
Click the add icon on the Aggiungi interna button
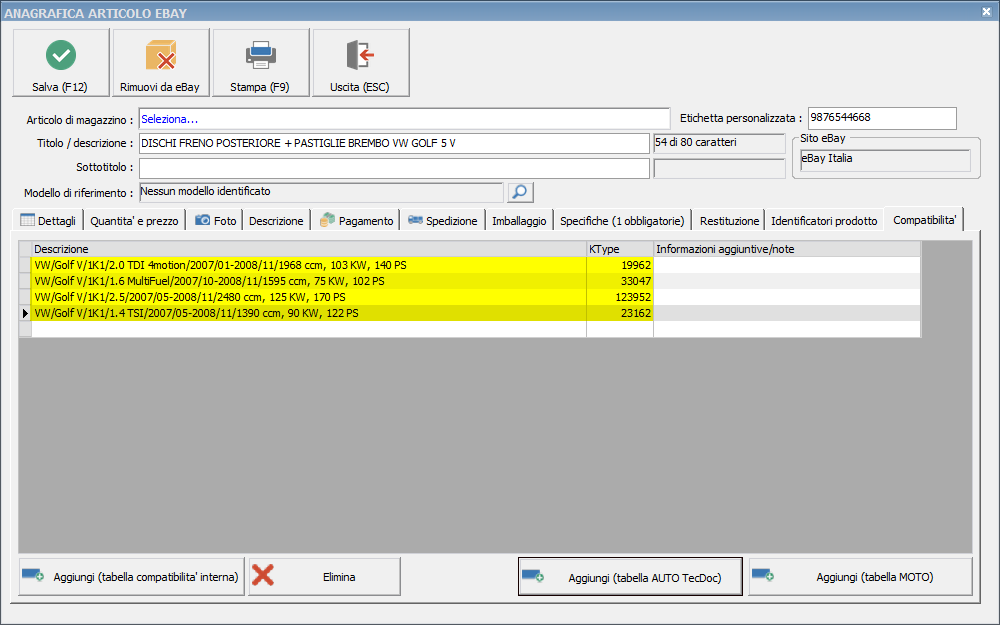pyautogui.click(x=33, y=575)
